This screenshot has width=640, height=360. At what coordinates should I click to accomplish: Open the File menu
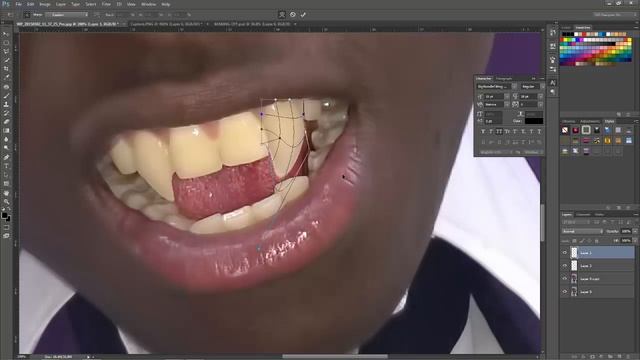click(x=18, y=4)
